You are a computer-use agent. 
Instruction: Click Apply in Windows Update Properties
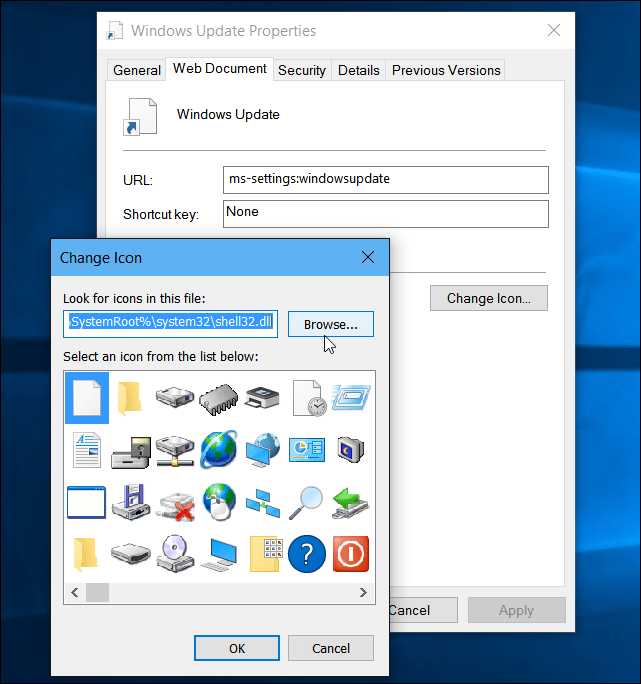(517, 610)
